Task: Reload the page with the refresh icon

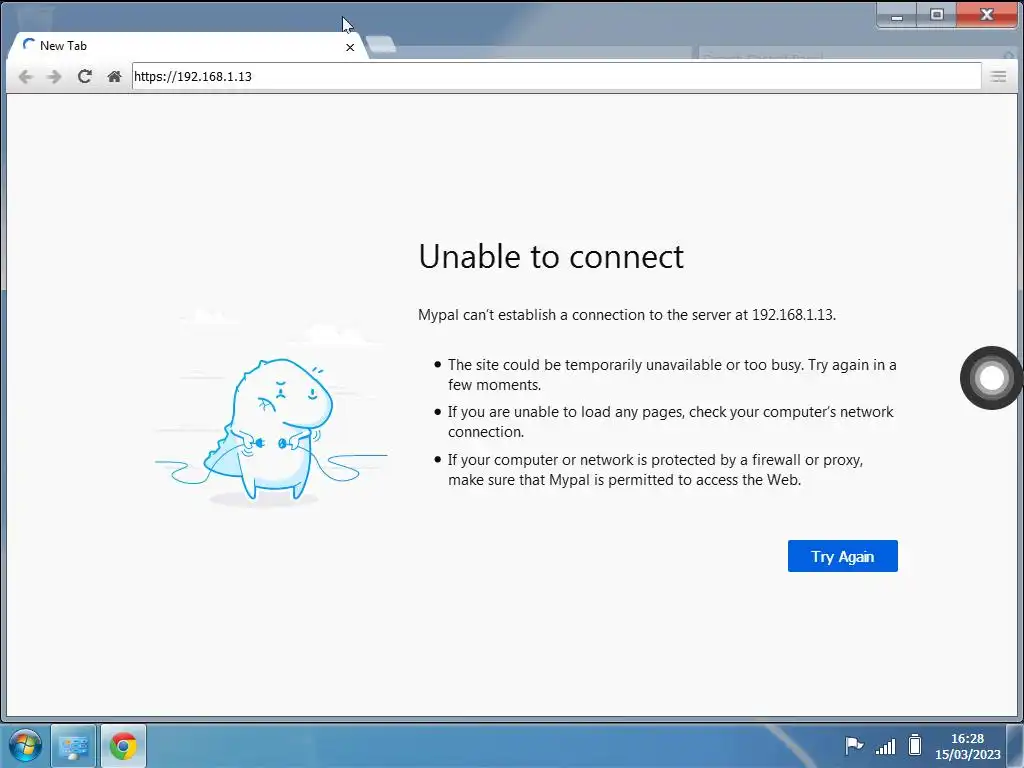Action: click(x=84, y=76)
